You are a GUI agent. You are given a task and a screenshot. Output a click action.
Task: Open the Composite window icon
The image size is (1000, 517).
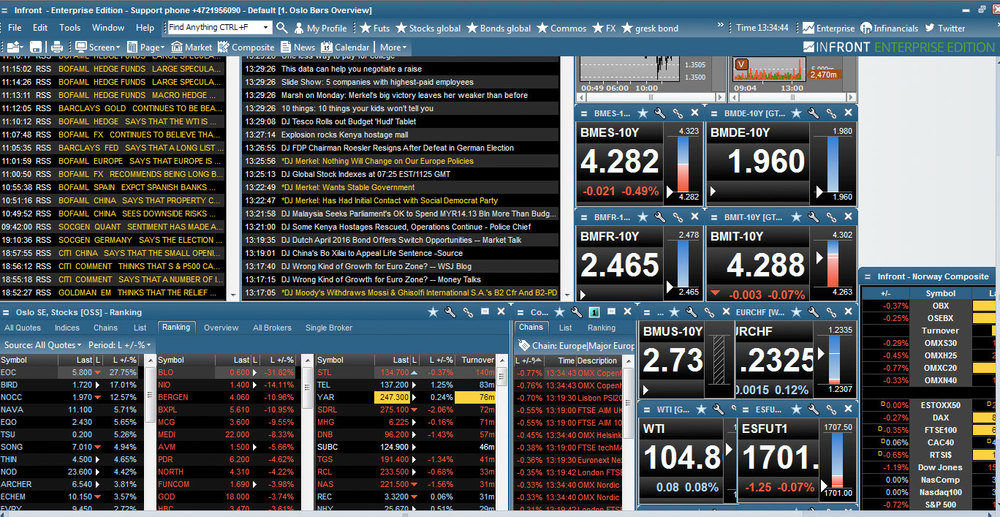(223, 47)
